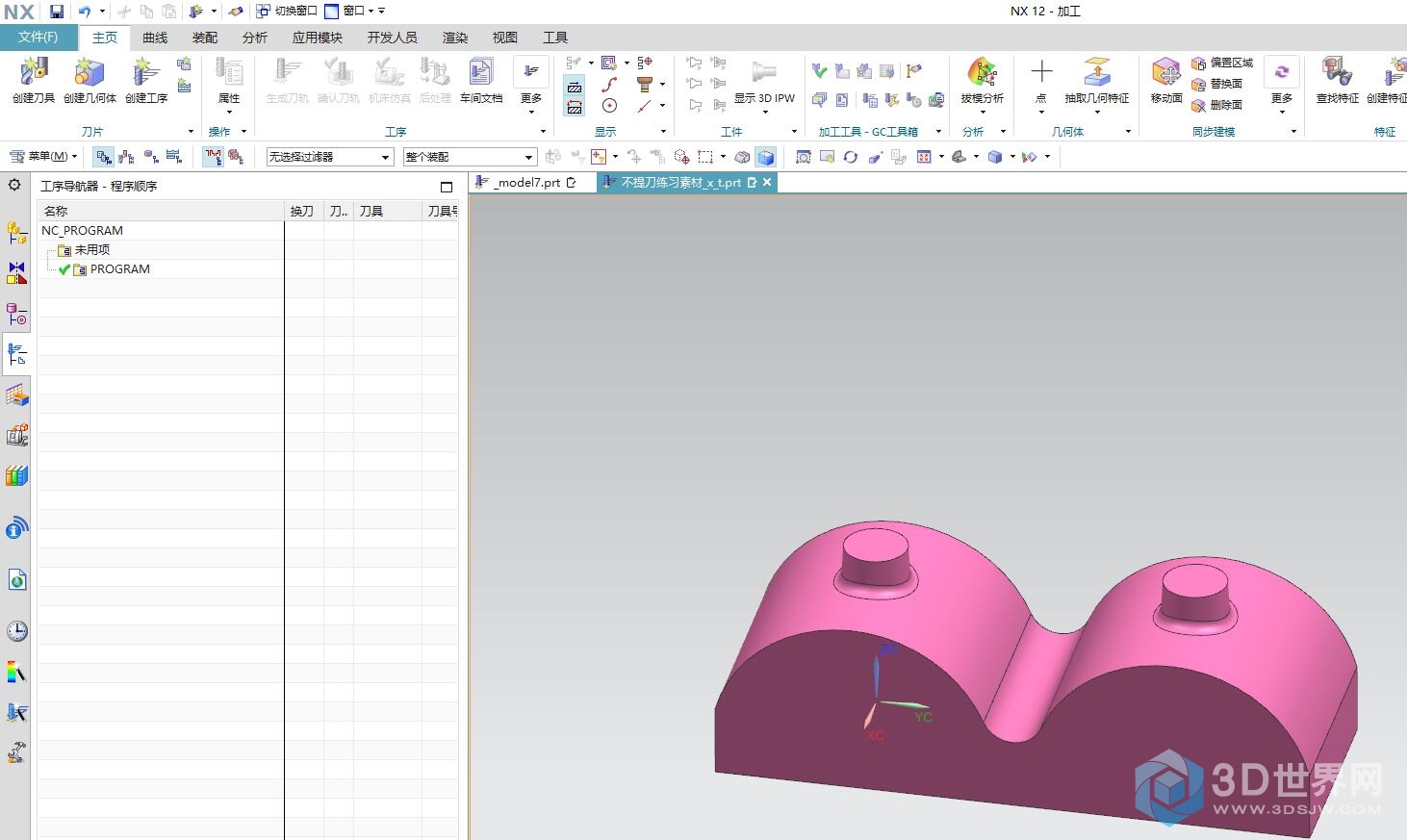
Task: Open the 无选择过滤器 selection filter dropdown
Action: (x=329, y=157)
